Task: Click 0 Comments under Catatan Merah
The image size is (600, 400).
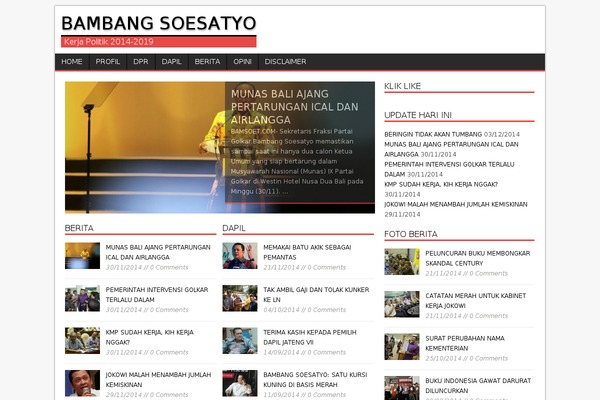Action: [489, 316]
